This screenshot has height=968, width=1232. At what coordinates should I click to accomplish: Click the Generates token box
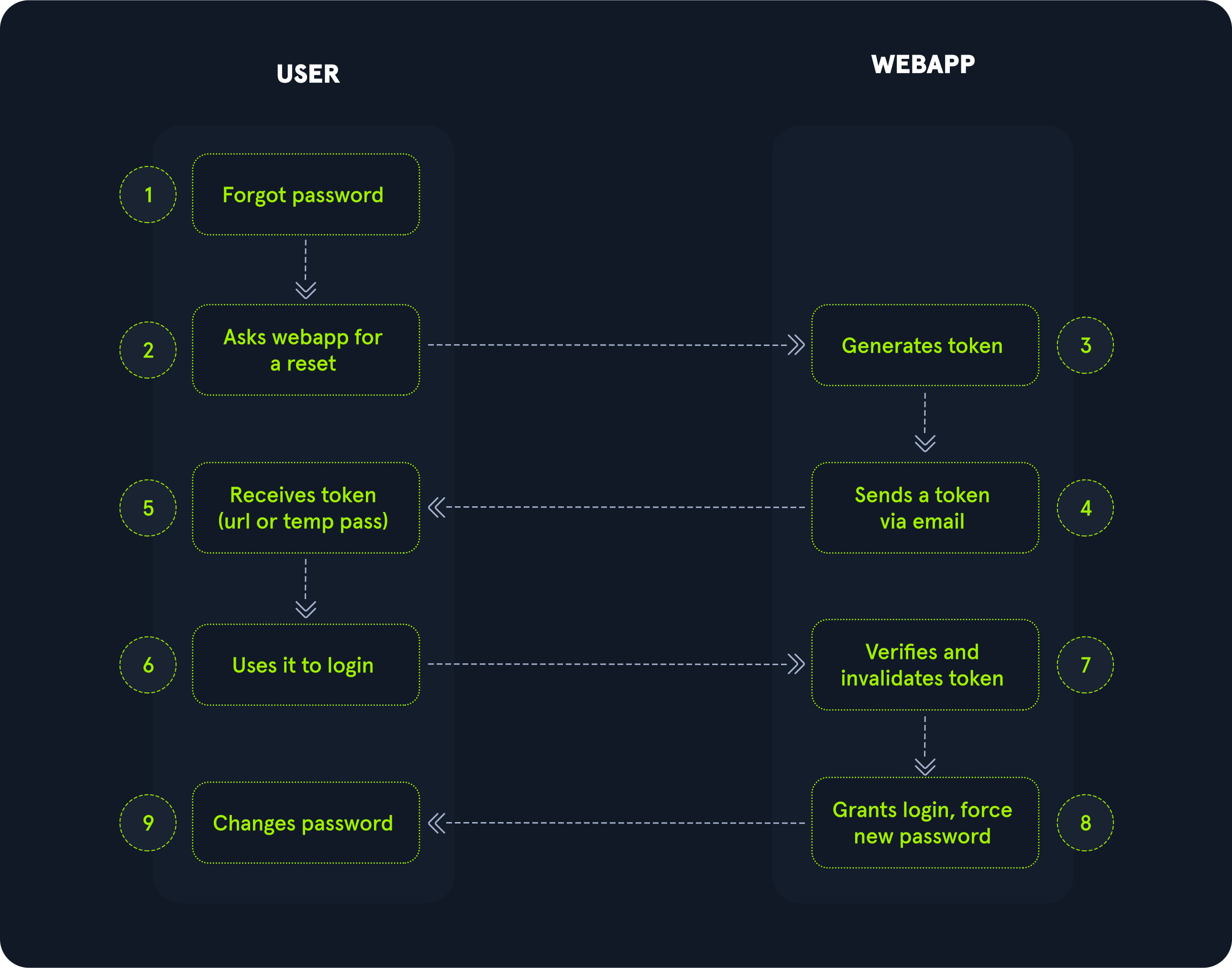coord(924,345)
